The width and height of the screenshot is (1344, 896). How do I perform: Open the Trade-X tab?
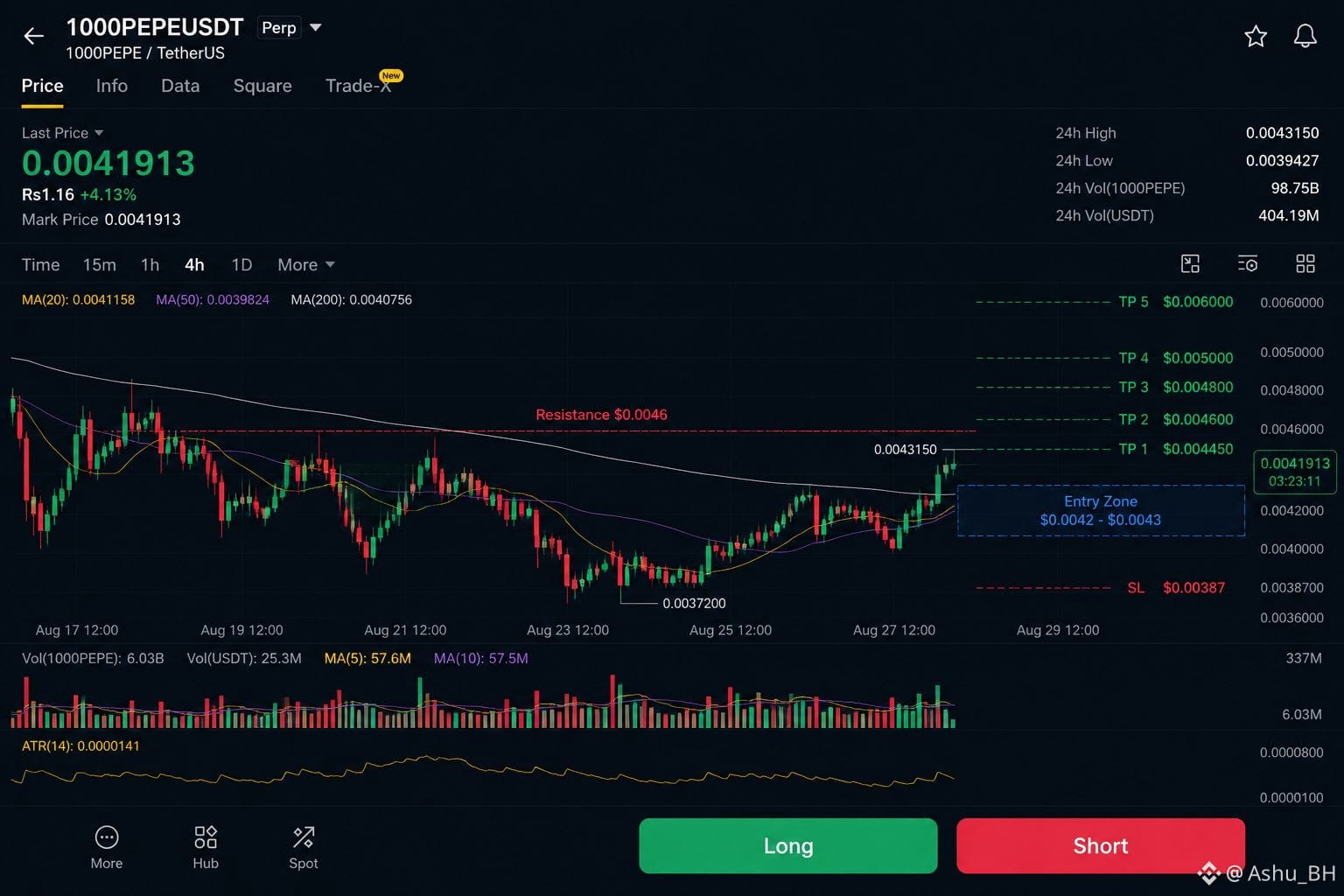358,86
